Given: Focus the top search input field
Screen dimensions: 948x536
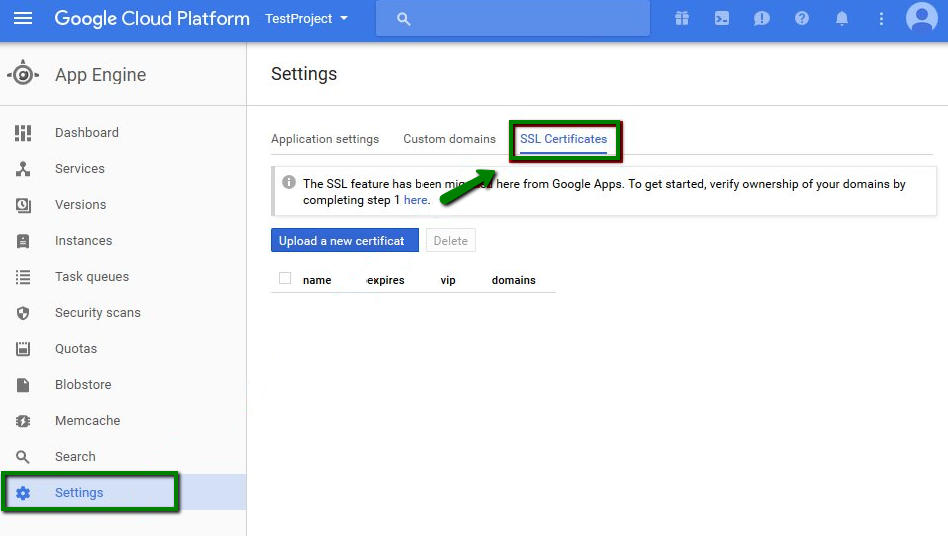Looking at the screenshot, I should 513,19.
